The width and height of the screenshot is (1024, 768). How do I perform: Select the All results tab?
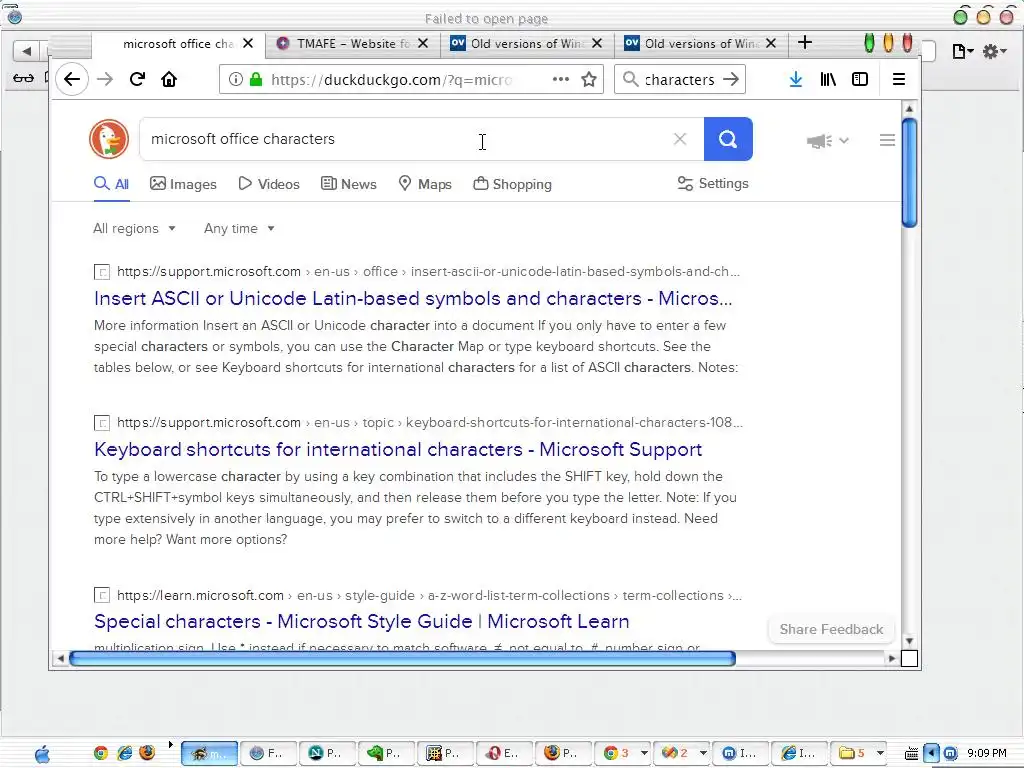pos(112,184)
